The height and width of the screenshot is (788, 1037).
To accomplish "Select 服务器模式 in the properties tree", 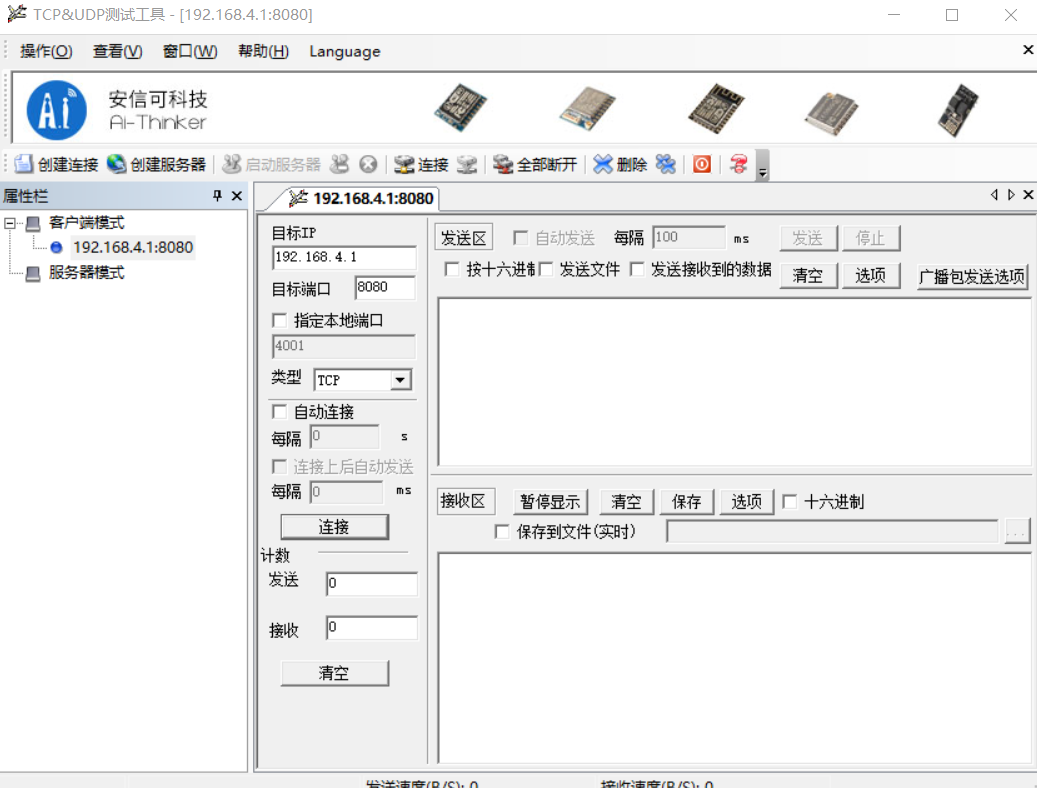I will point(86,273).
